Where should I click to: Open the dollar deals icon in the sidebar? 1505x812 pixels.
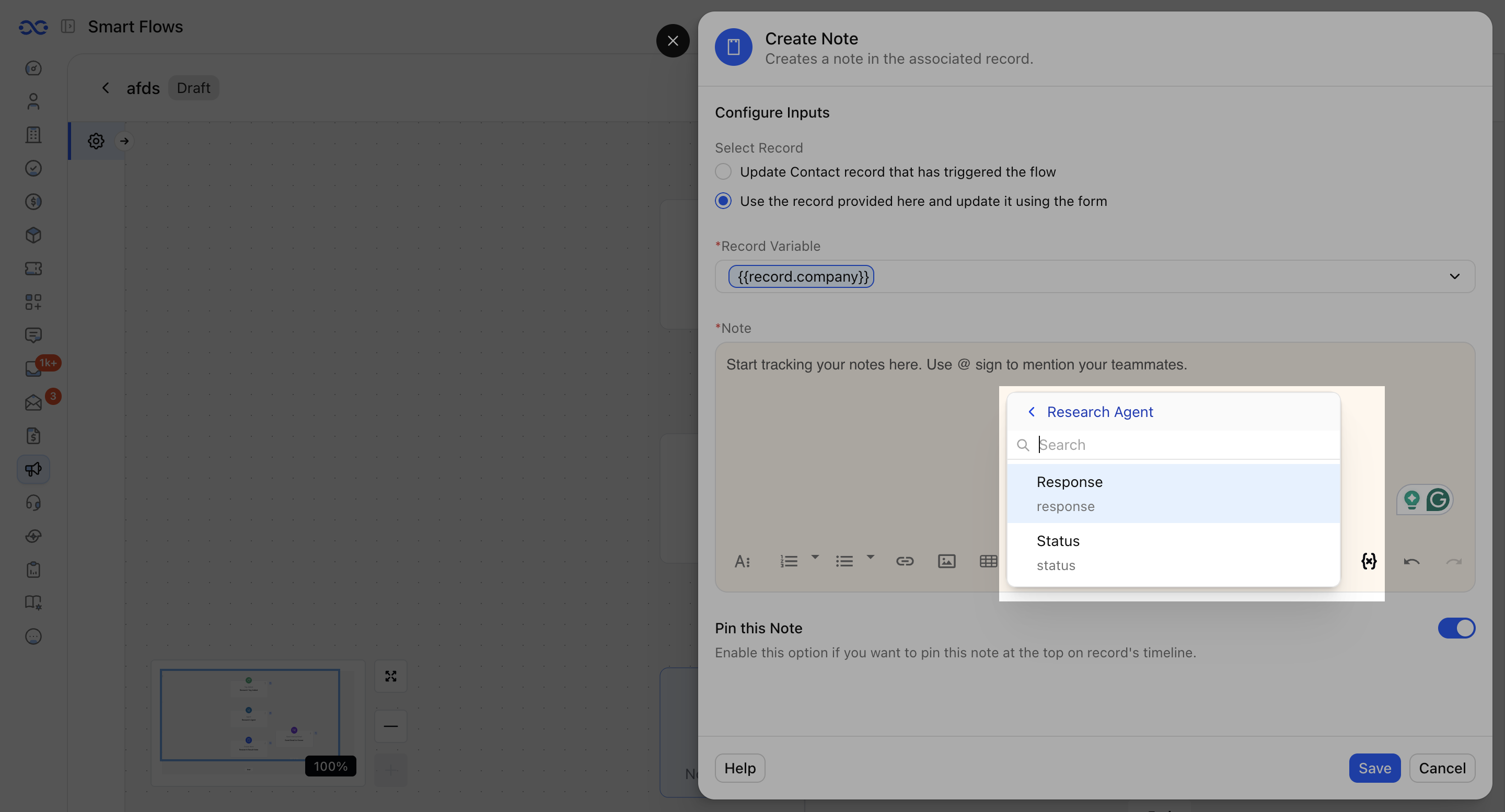click(33, 202)
